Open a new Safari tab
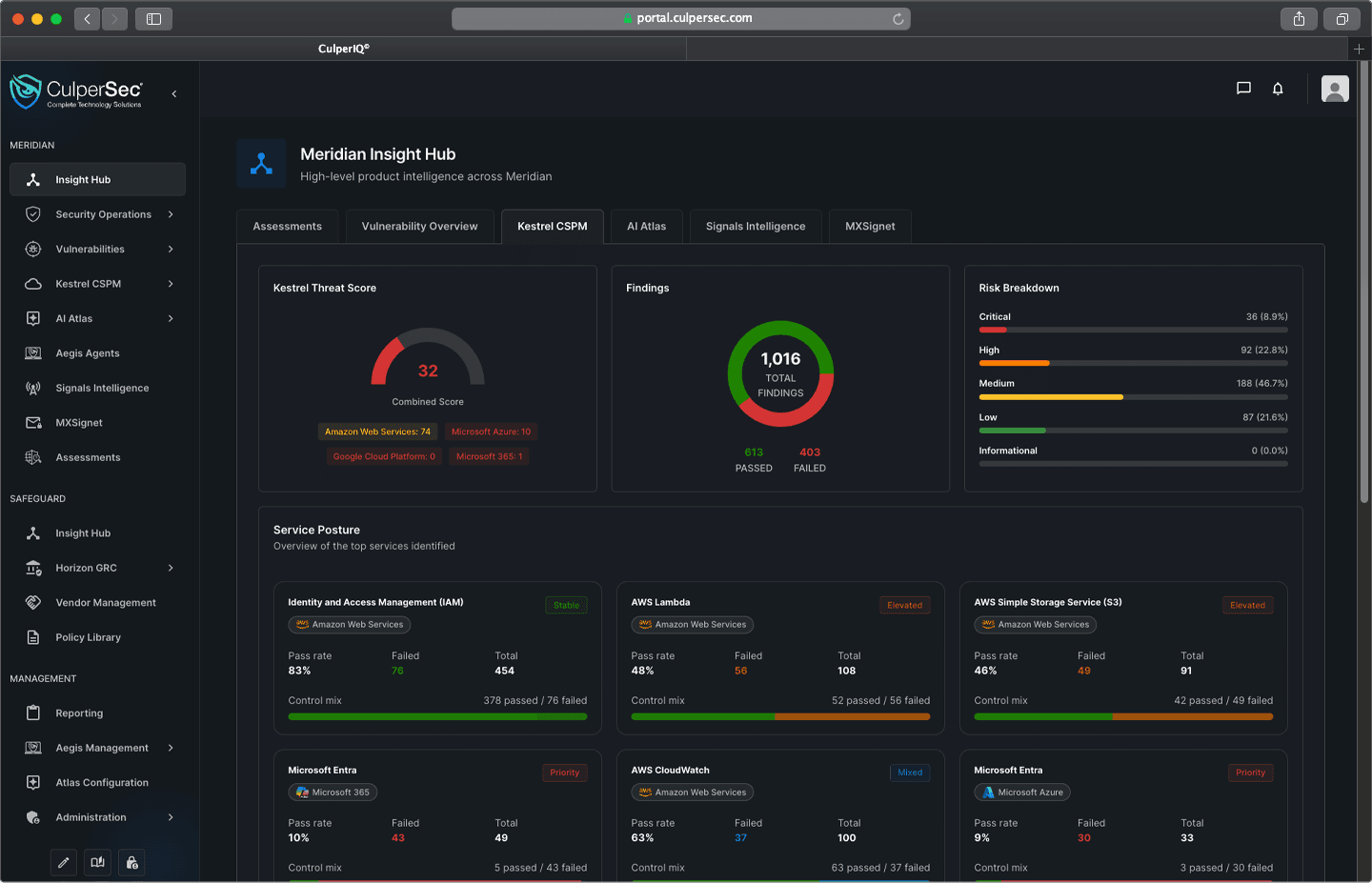Viewport: 1372px width, 883px height. (x=1359, y=49)
